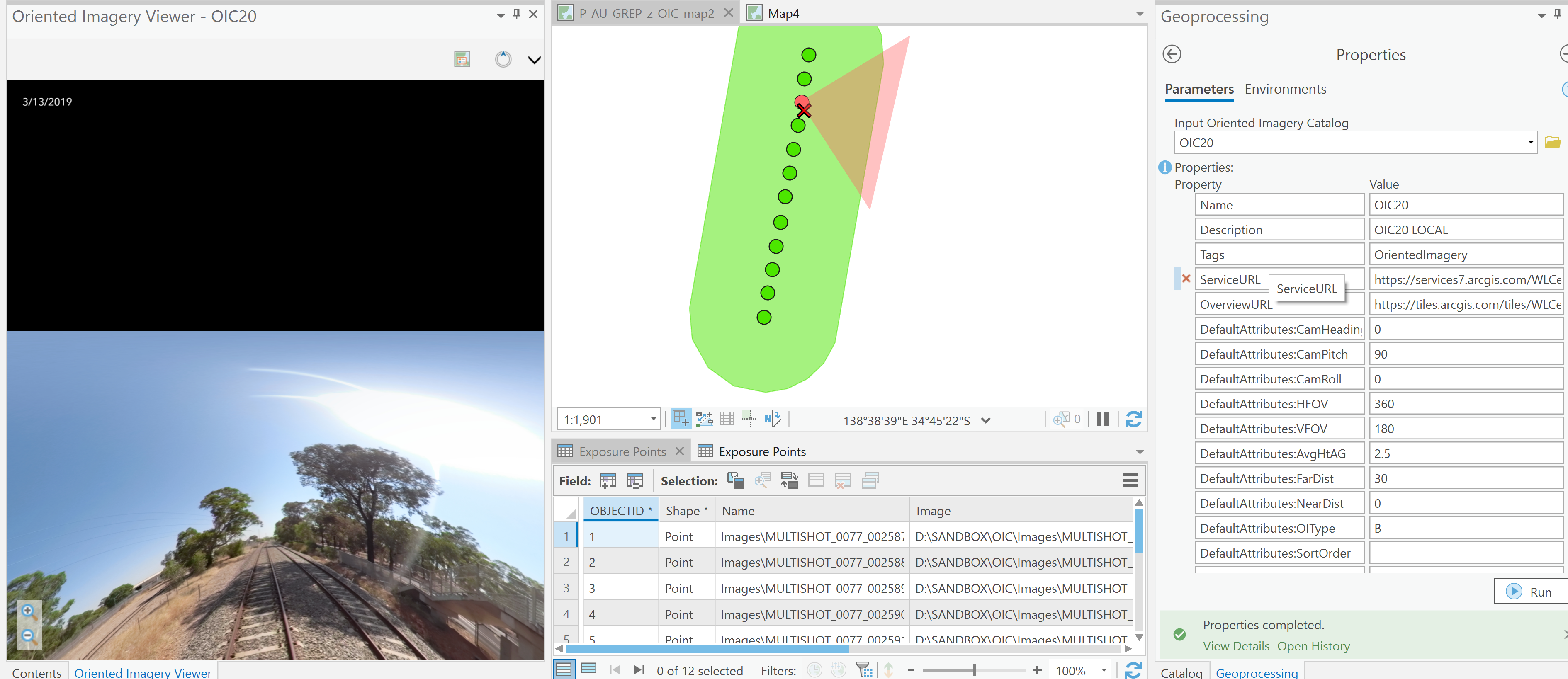Image resolution: width=1568 pixels, height=679 pixels.
Task: Click the Filter by extent icon
Action: click(864, 670)
